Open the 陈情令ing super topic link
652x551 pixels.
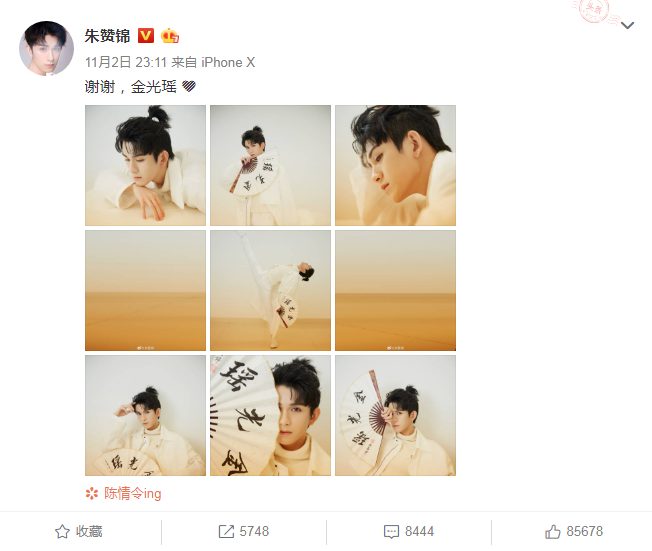click(x=133, y=494)
